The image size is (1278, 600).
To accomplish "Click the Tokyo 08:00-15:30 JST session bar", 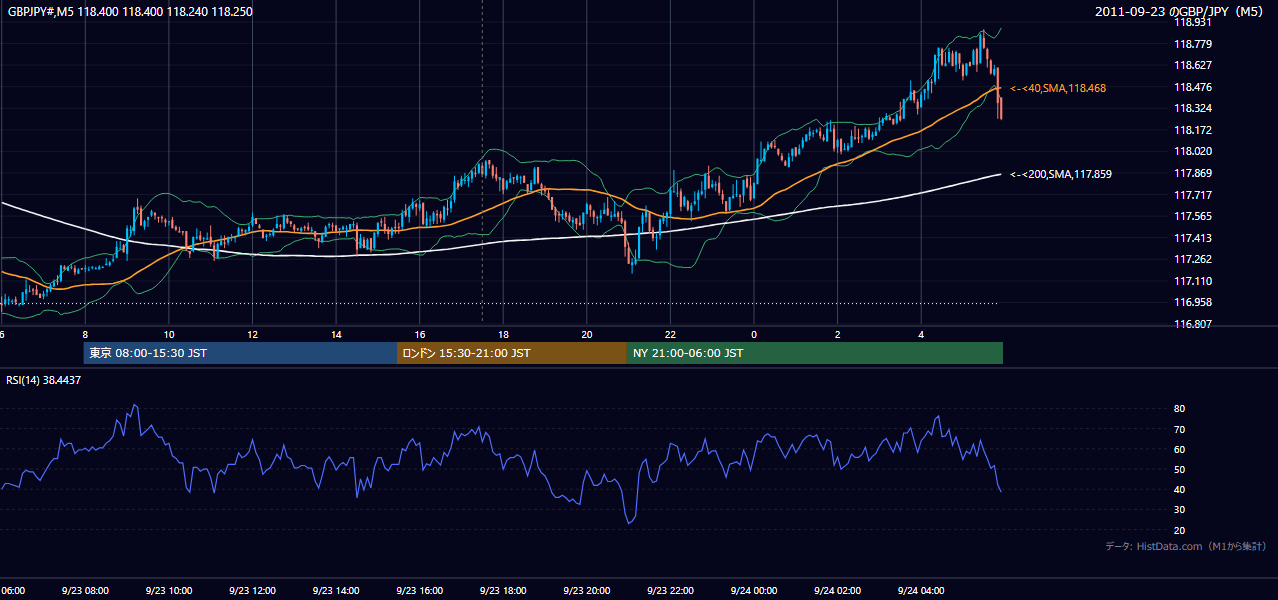I will click(x=240, y=353).
